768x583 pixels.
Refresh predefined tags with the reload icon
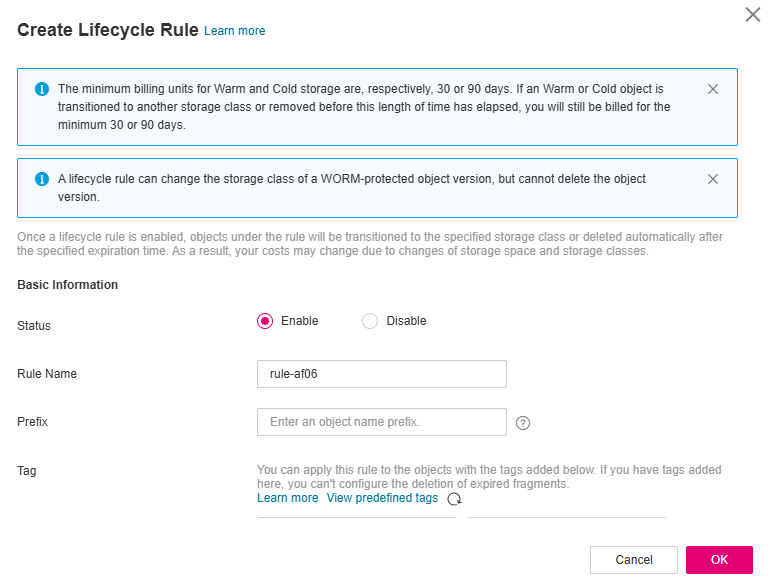pyautogui.click(x=455, y=499)
